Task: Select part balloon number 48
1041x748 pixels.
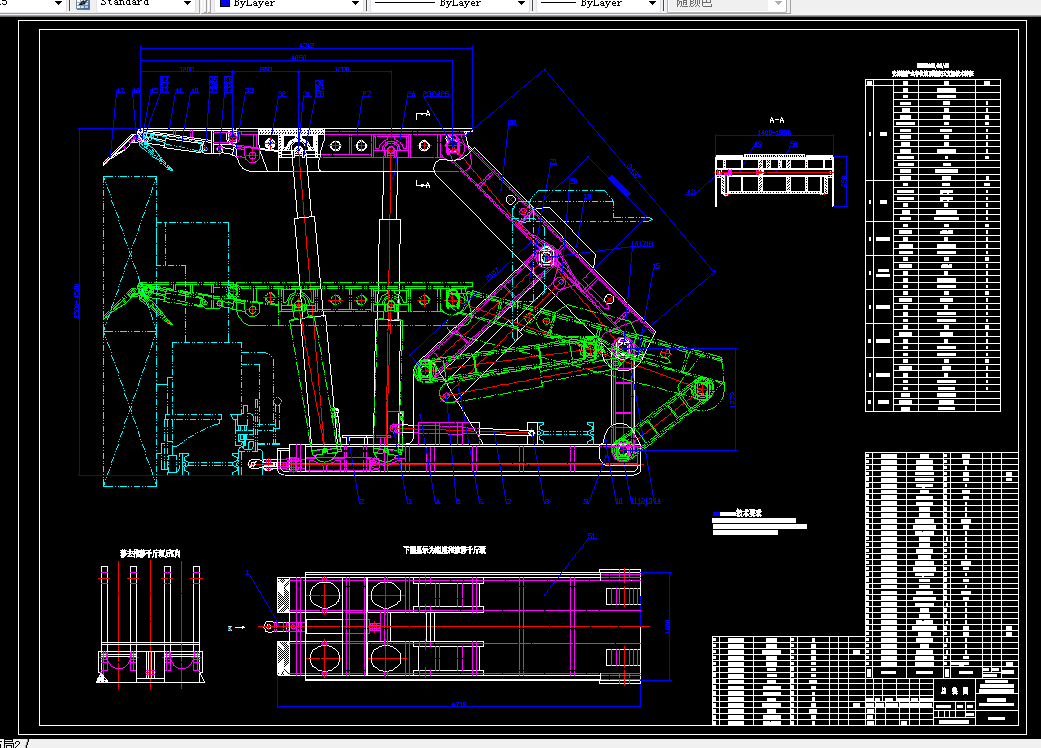Action: coord(690,192)
